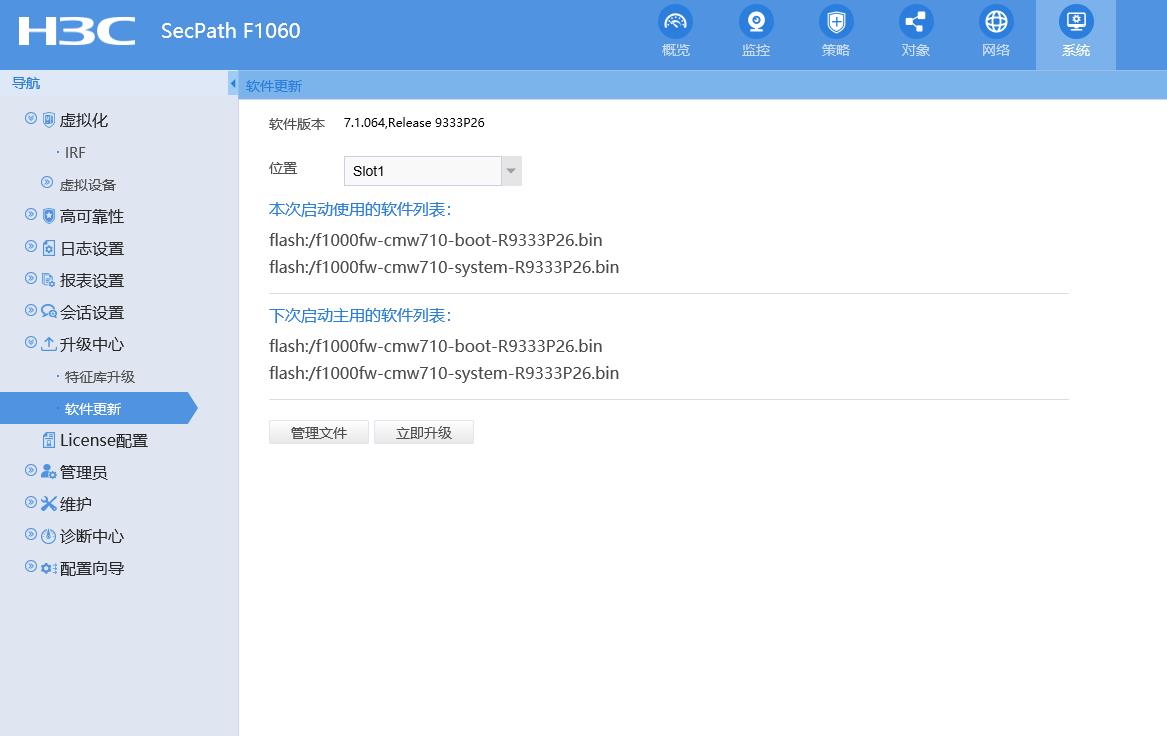Open the 概览 overview dashboard icon

pyautogui.click(x=676, y=22)
